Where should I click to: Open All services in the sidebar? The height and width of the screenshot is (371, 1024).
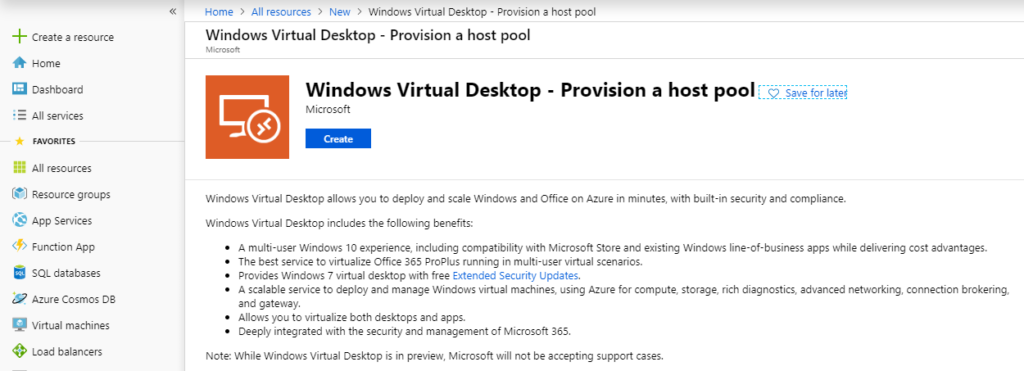click(57, 116)
